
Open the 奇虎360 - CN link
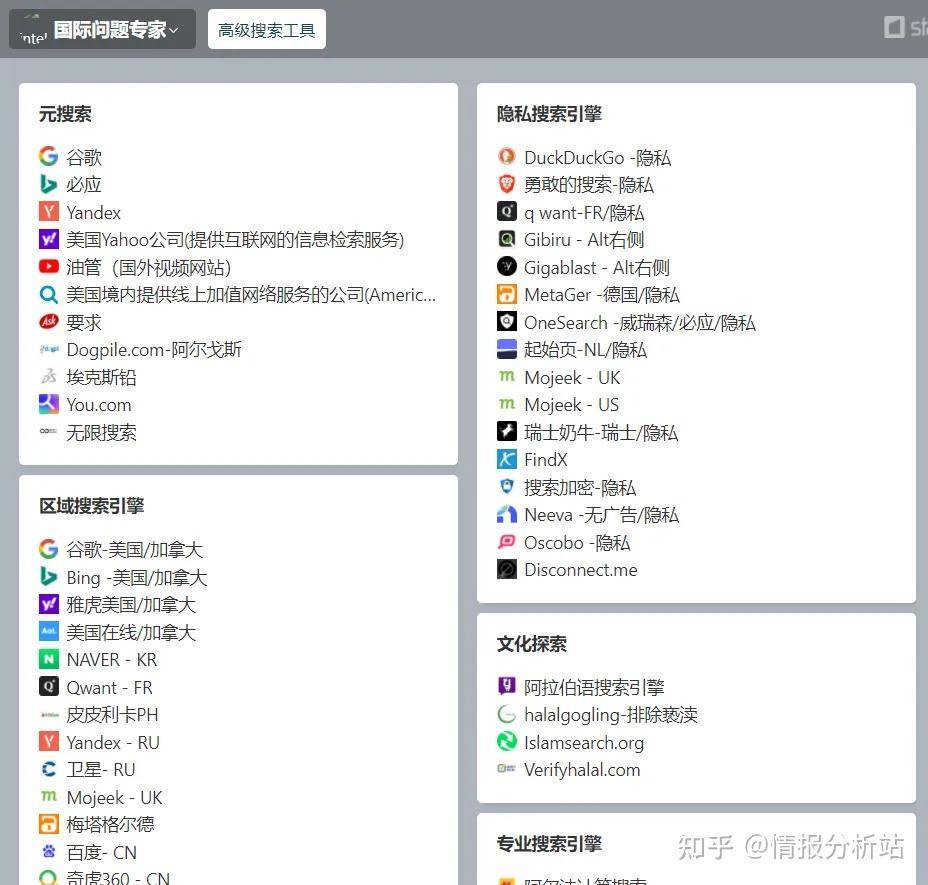click(118, 877)
